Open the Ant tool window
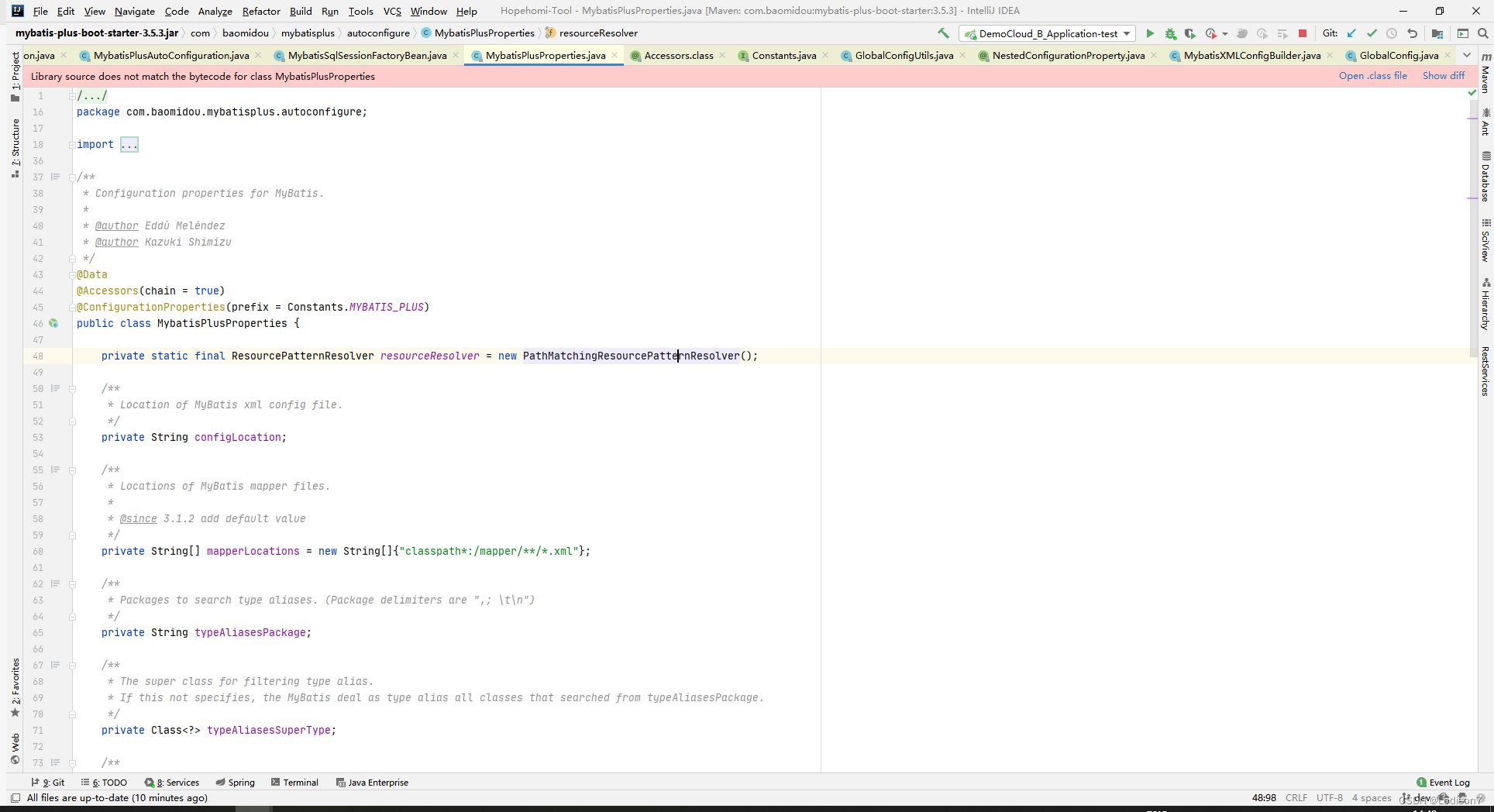This screenshot has height=812, width=1494. tap(1485, 122)
